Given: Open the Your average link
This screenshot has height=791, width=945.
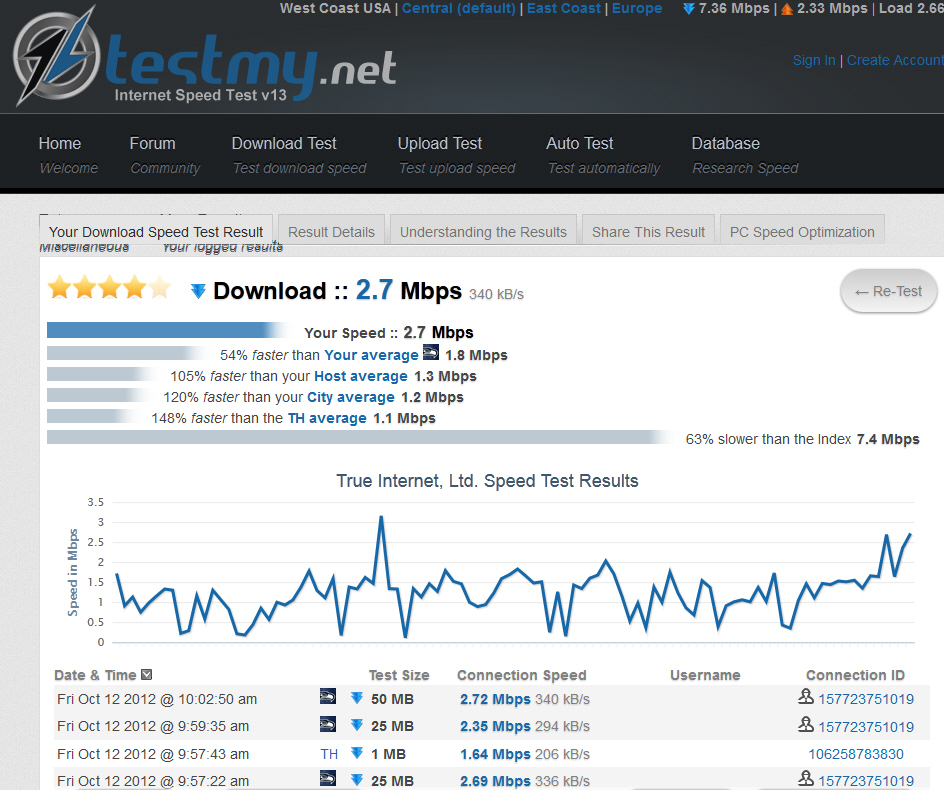Looking at the screenshot, I should (x=371, y=355).
